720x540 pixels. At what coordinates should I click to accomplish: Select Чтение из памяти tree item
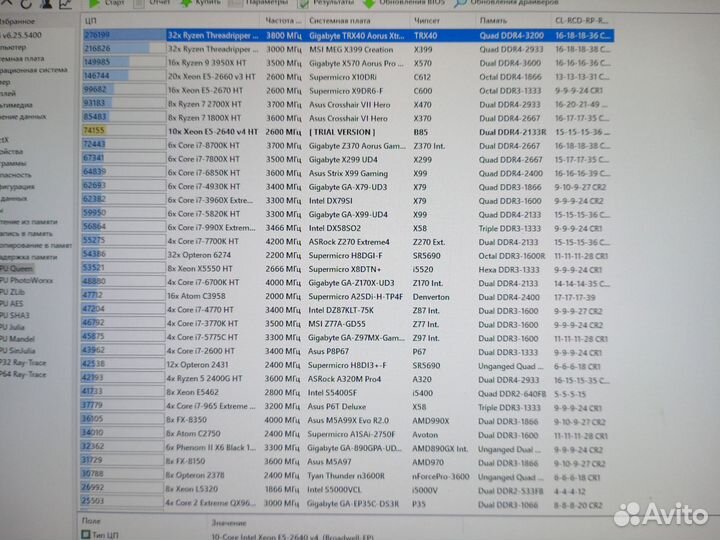tap(28, 222)
